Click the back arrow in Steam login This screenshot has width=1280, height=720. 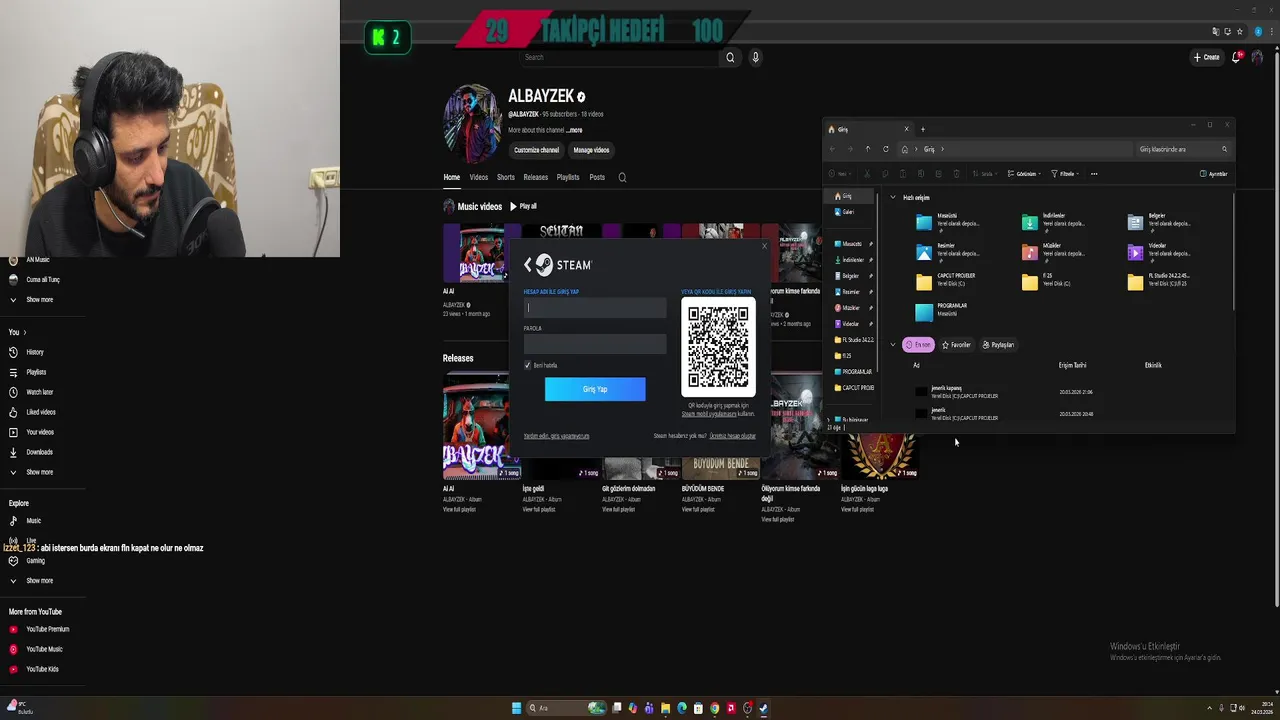point(528,265)
